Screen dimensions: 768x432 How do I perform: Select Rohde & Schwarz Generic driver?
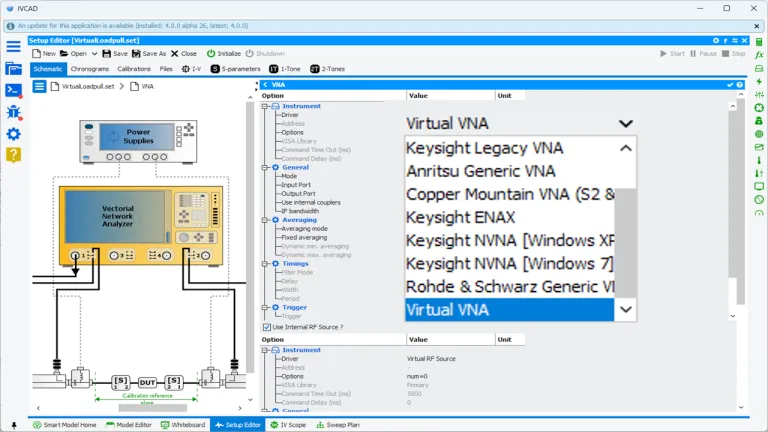pos(509,287)
